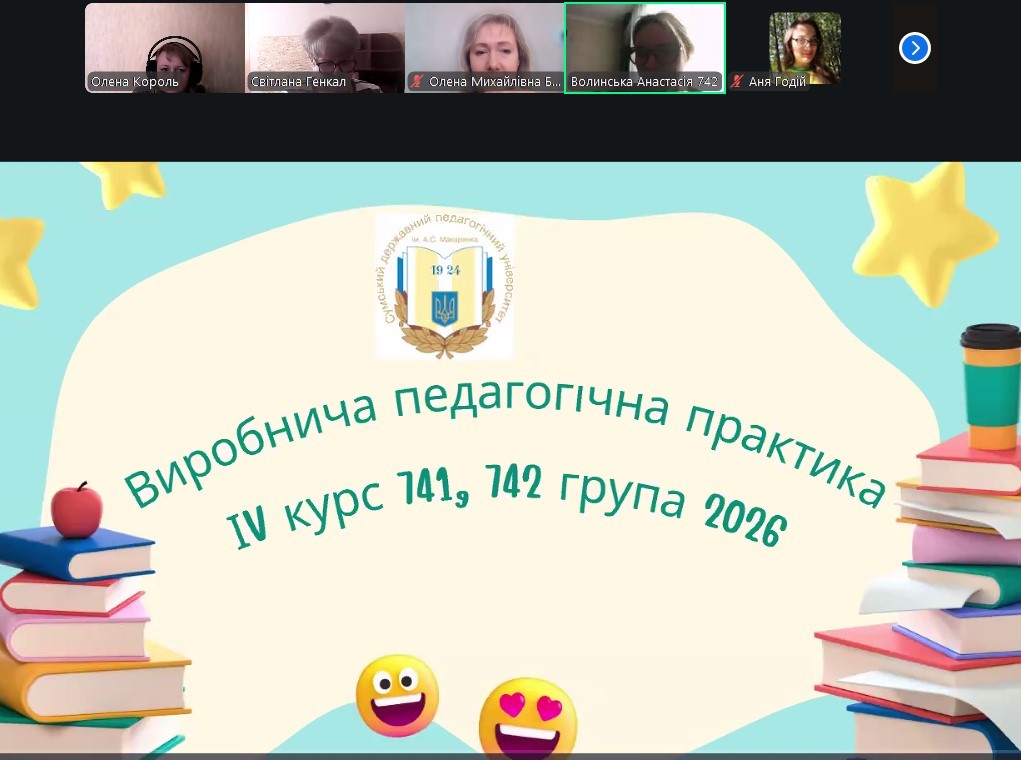Click the green coffee cup image

click(x=991, y=385)
